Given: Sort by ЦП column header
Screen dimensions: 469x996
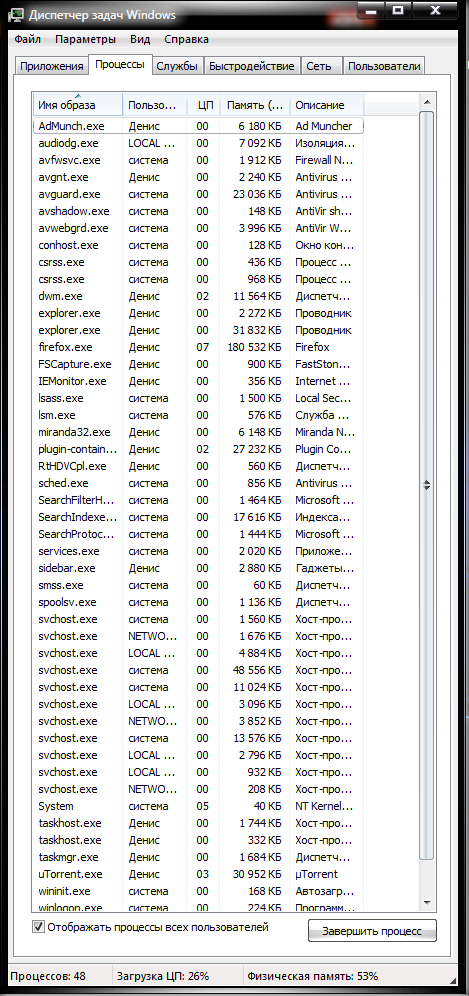Looking at the screenshot, I should pos(204,105).
